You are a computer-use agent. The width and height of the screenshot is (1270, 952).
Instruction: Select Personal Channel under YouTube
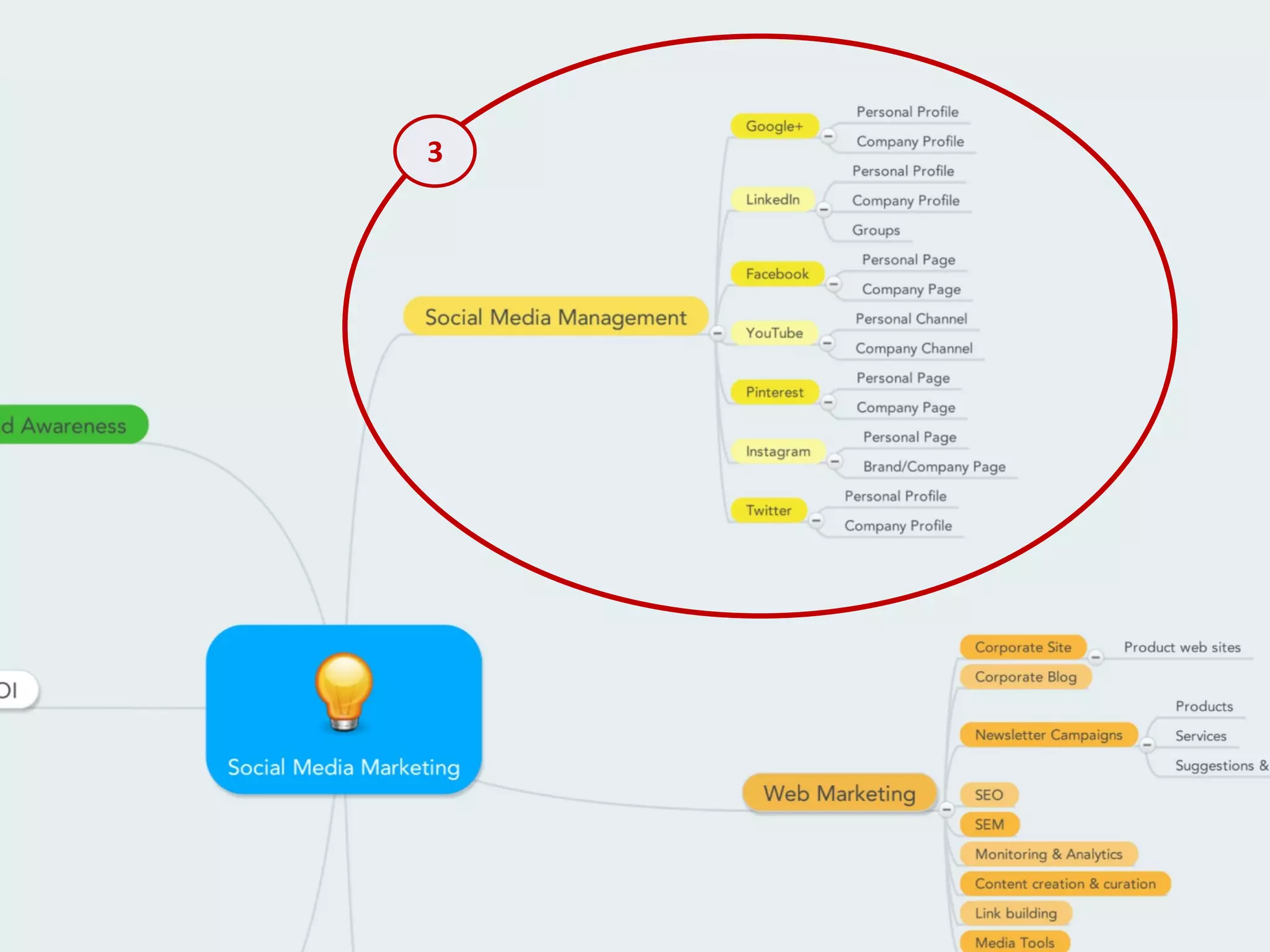[911, 319]
